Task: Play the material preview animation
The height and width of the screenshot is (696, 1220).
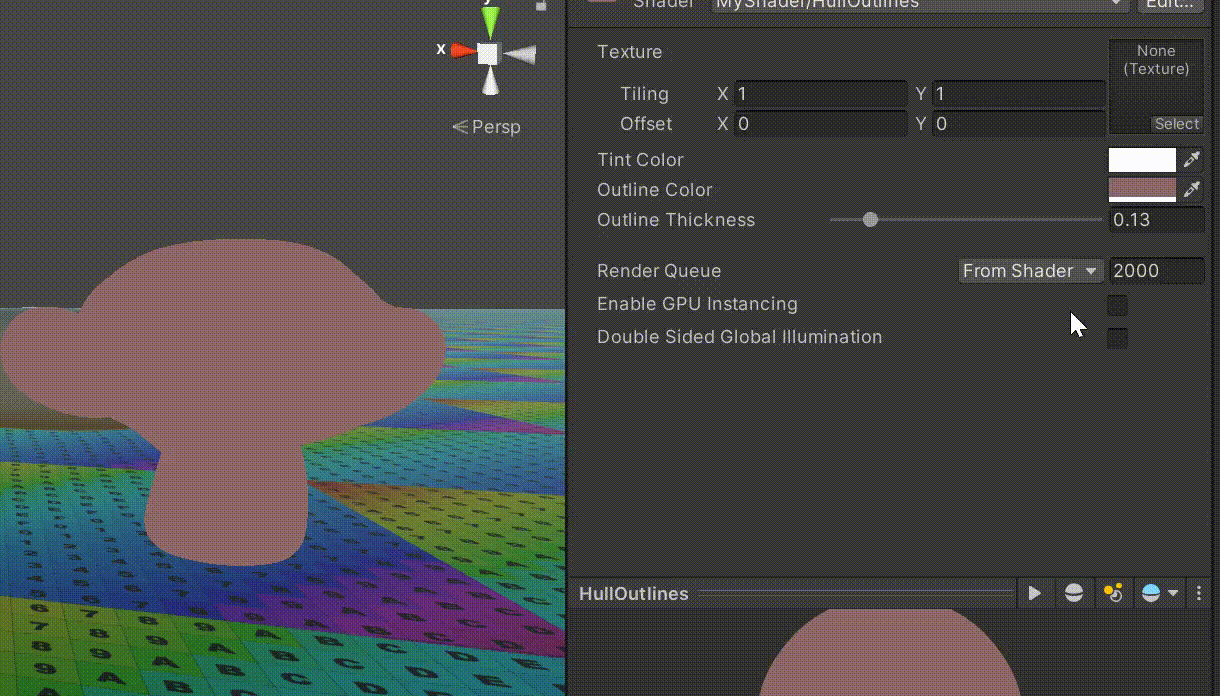Action: coord(1035,592)
